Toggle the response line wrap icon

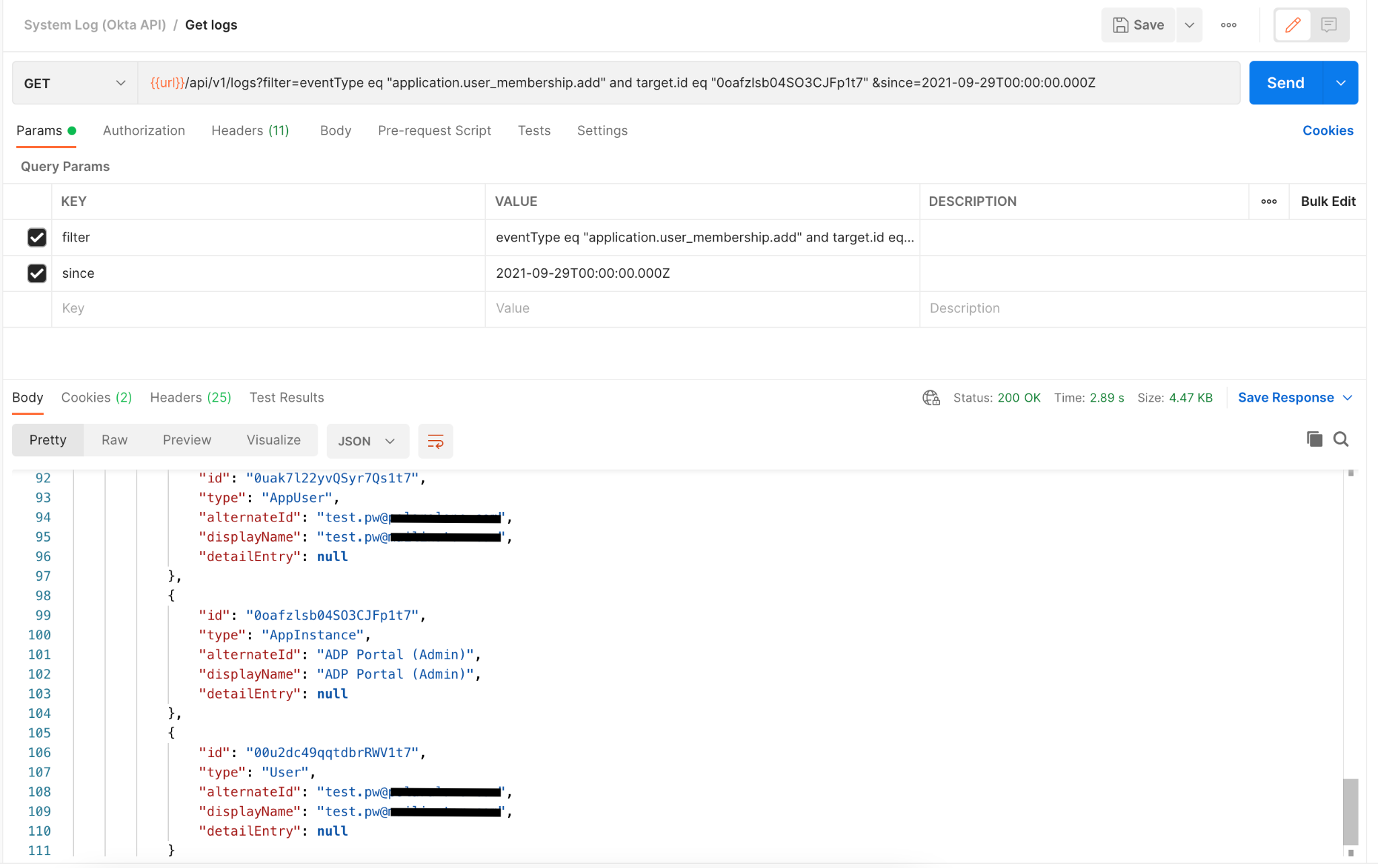click(435, 441)
